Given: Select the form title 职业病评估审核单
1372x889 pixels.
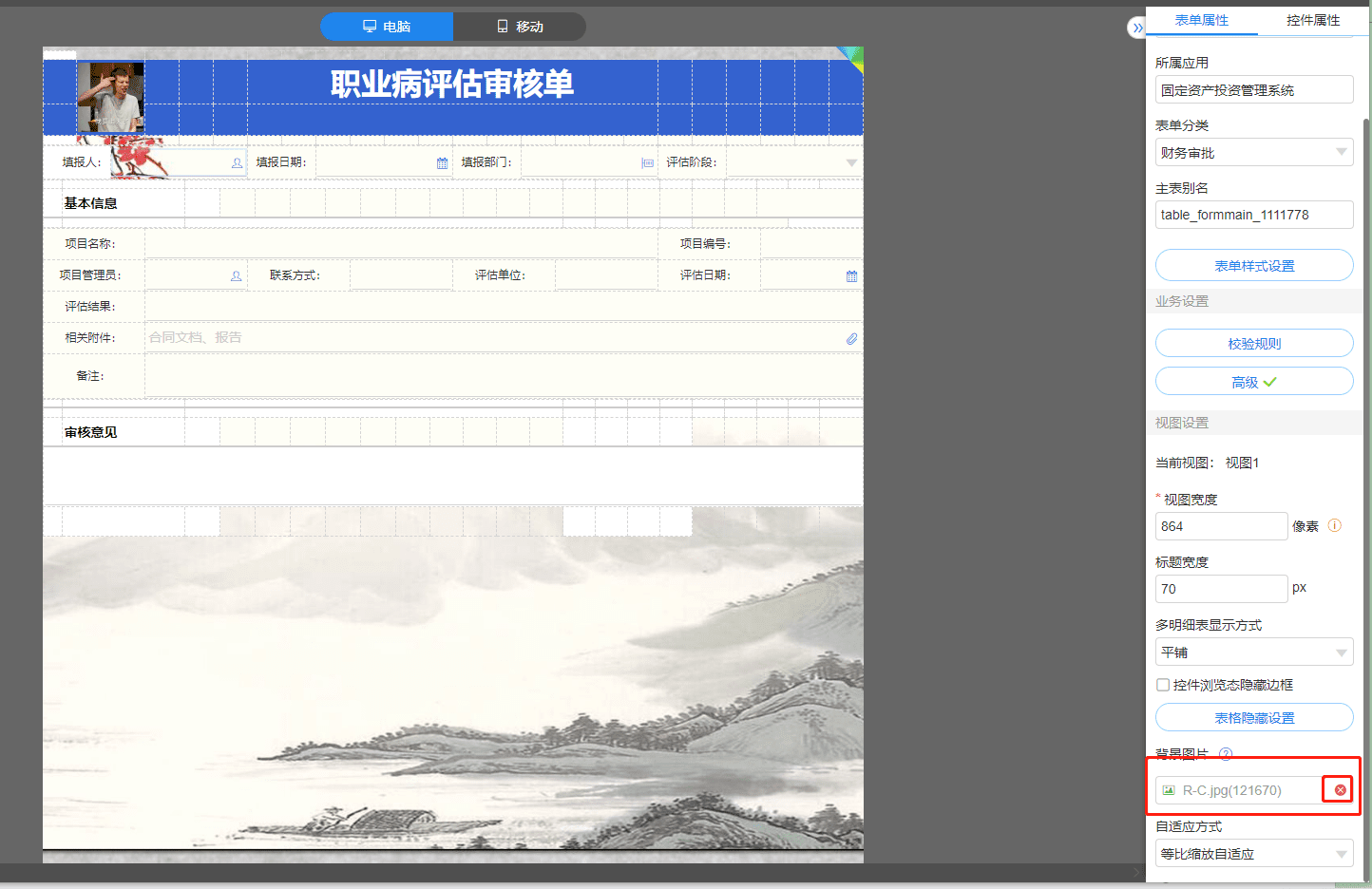Looking at the screenshot, I should [x=452, y=85].
